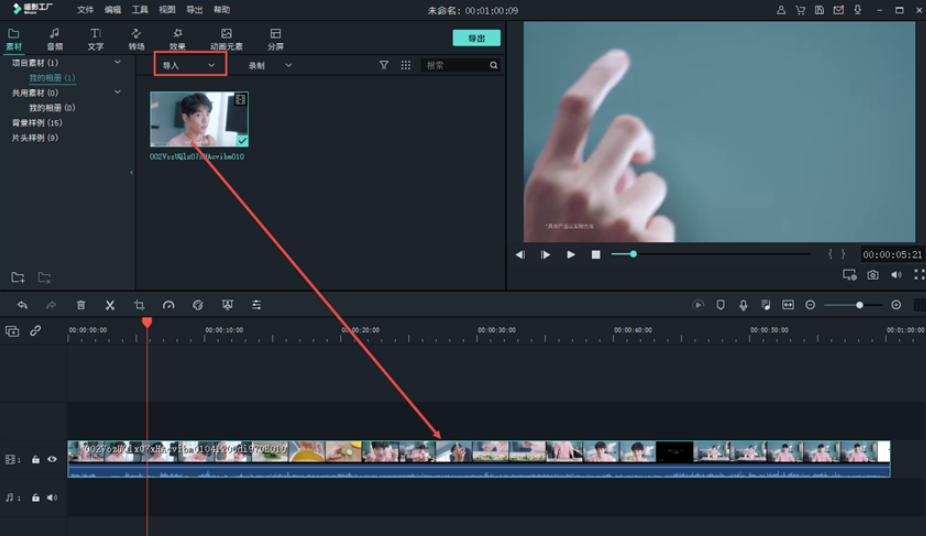This screenshot has width=926, height=536.
Task: Open the 文件 (File) menu
Action: (x=85, y=10)
